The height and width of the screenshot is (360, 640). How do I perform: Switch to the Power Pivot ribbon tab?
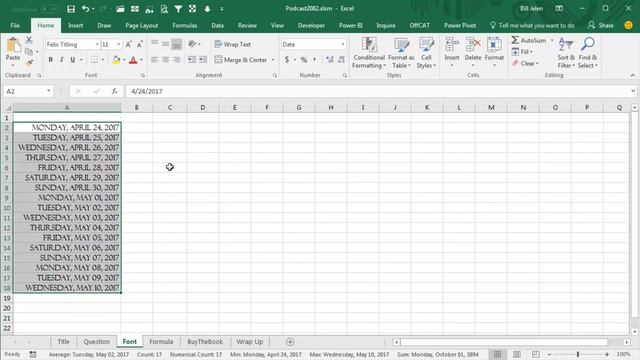pyautogui.click(x=460, y=25)
